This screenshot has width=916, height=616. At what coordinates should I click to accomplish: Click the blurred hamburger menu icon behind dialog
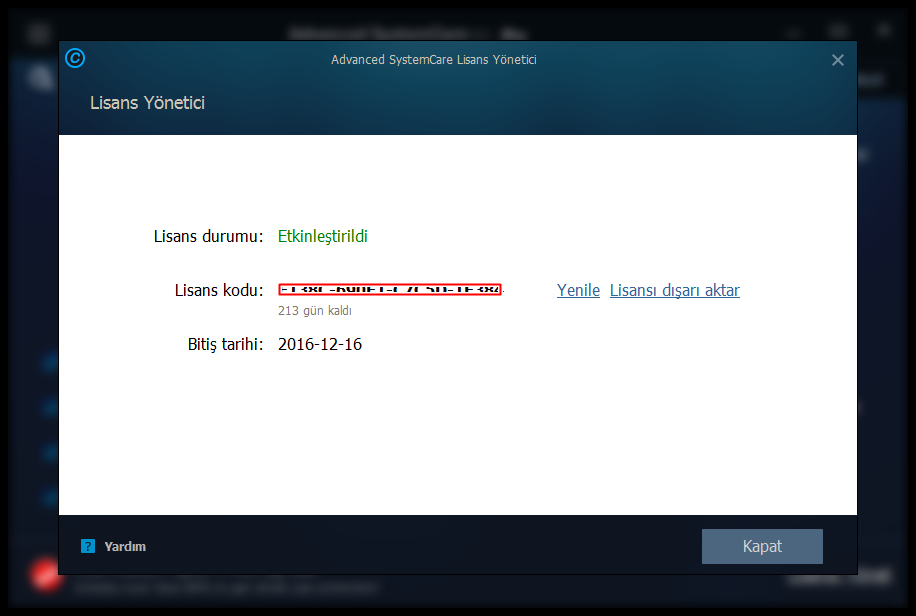coord(38,32)
